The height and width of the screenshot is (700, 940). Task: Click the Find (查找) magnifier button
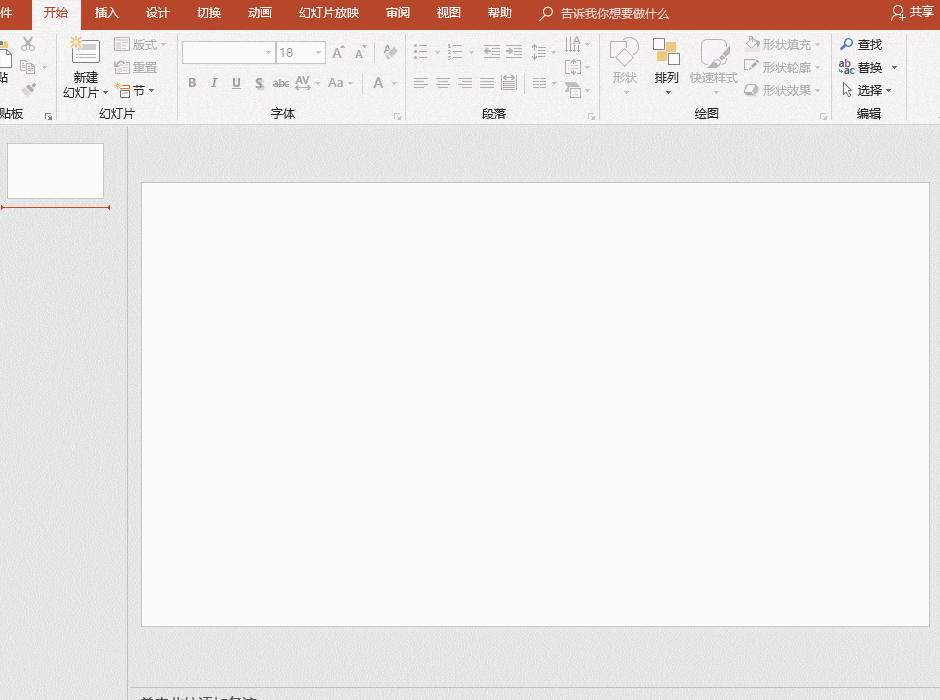861,44
